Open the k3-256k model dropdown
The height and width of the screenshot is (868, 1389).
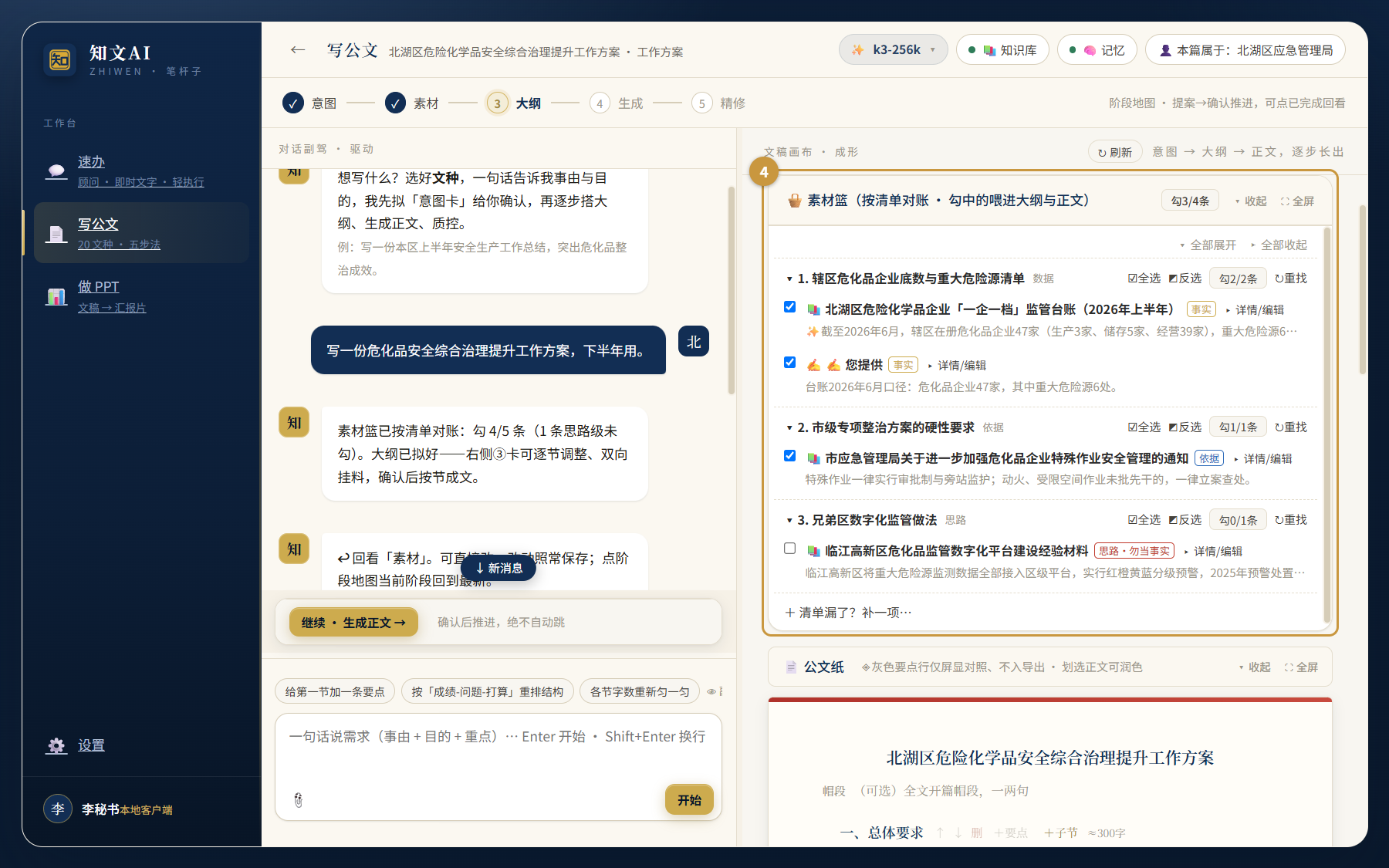[893, 50]
